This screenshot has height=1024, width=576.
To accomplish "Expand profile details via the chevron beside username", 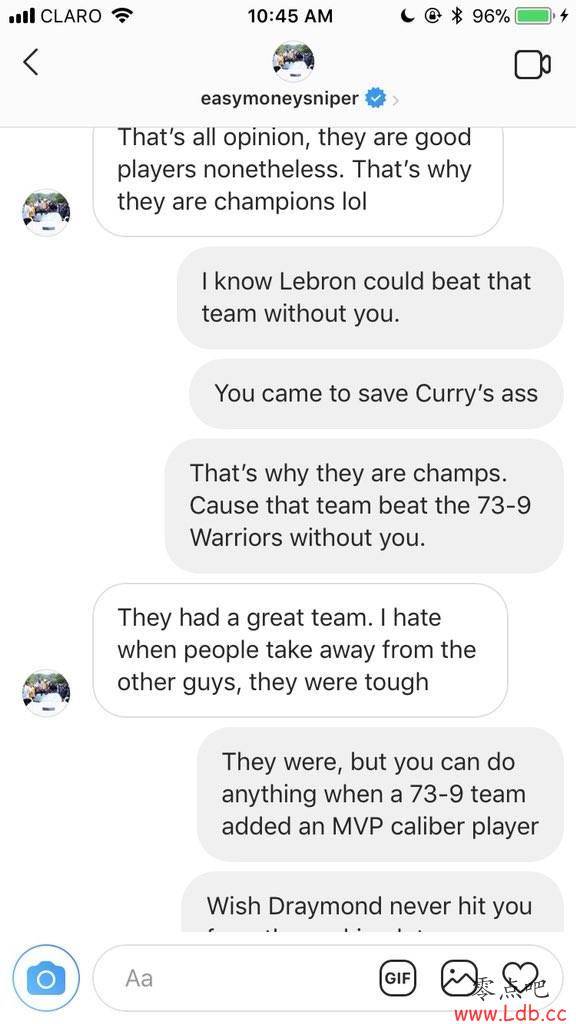I will (395, 100).
